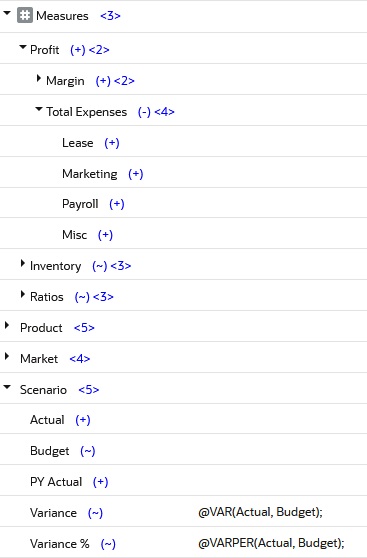Expand the Ratios member arrow

pyautogui.click(x=23, y=294)
